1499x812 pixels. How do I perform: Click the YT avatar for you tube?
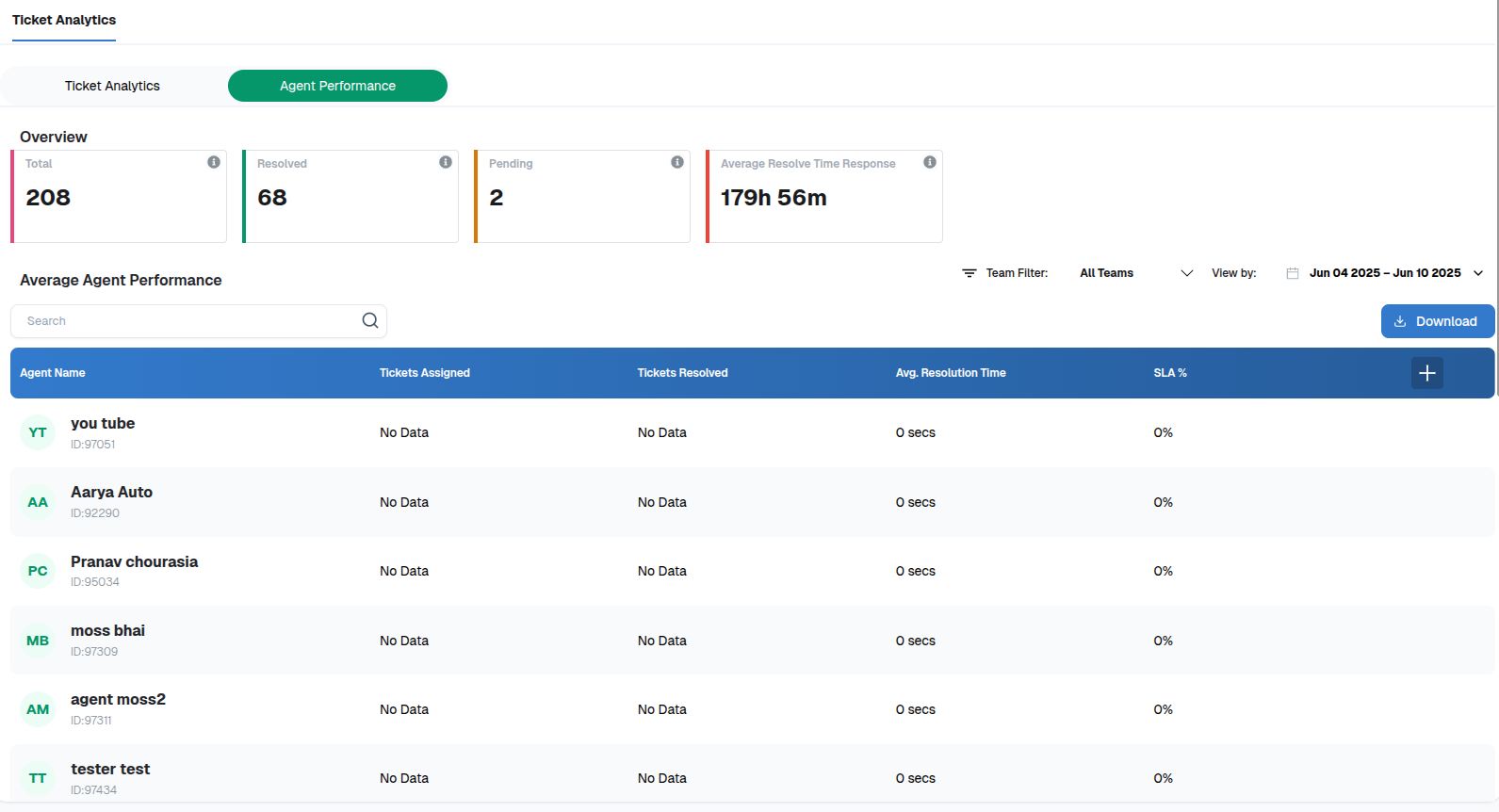(38, 432)
